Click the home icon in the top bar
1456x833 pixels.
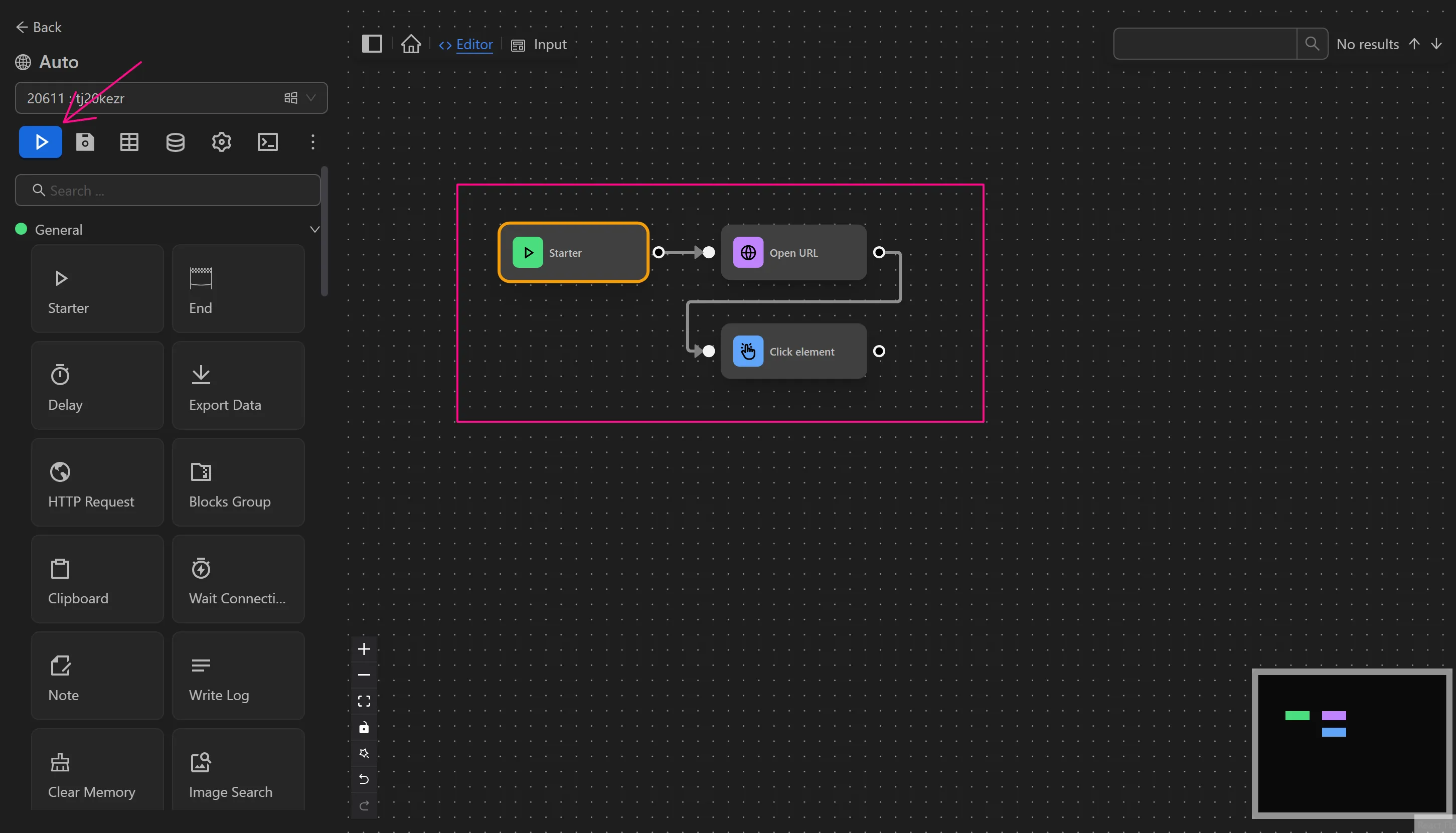tap(410, 44)
